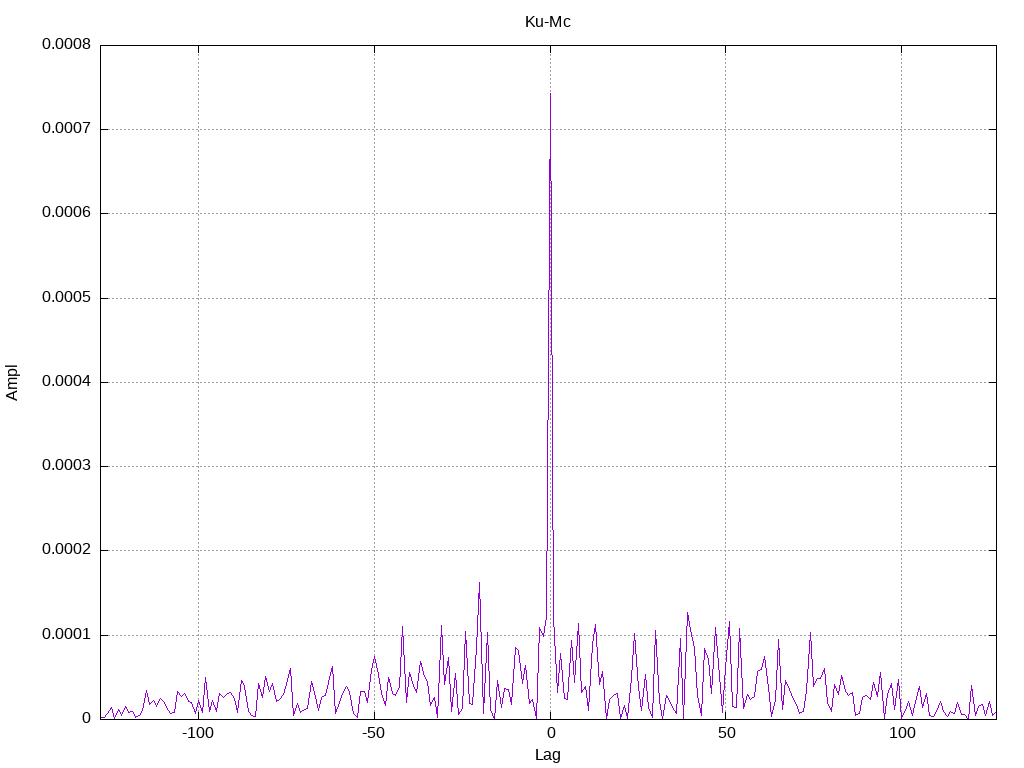Click the X axis label Lag

pos(547,755)
